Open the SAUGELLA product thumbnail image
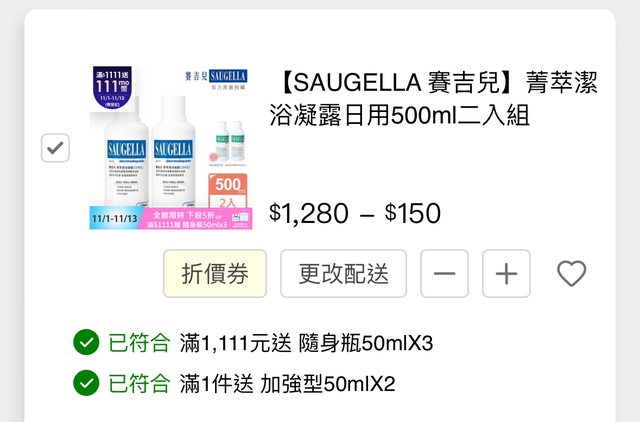Viewport: 640px width, 422px height. click(x=171, y=147)
